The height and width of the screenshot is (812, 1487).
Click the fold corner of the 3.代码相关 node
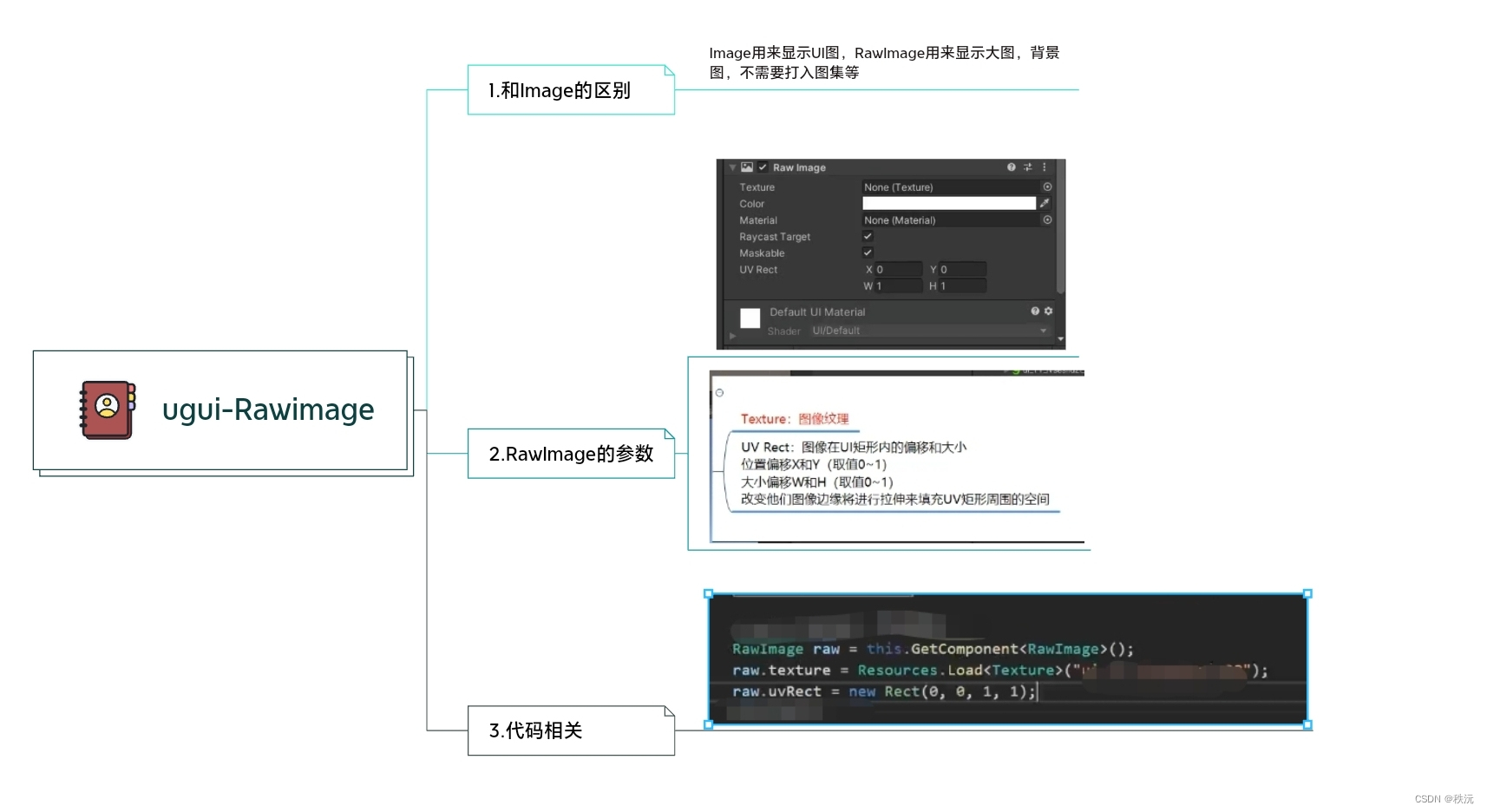(669, 711)
